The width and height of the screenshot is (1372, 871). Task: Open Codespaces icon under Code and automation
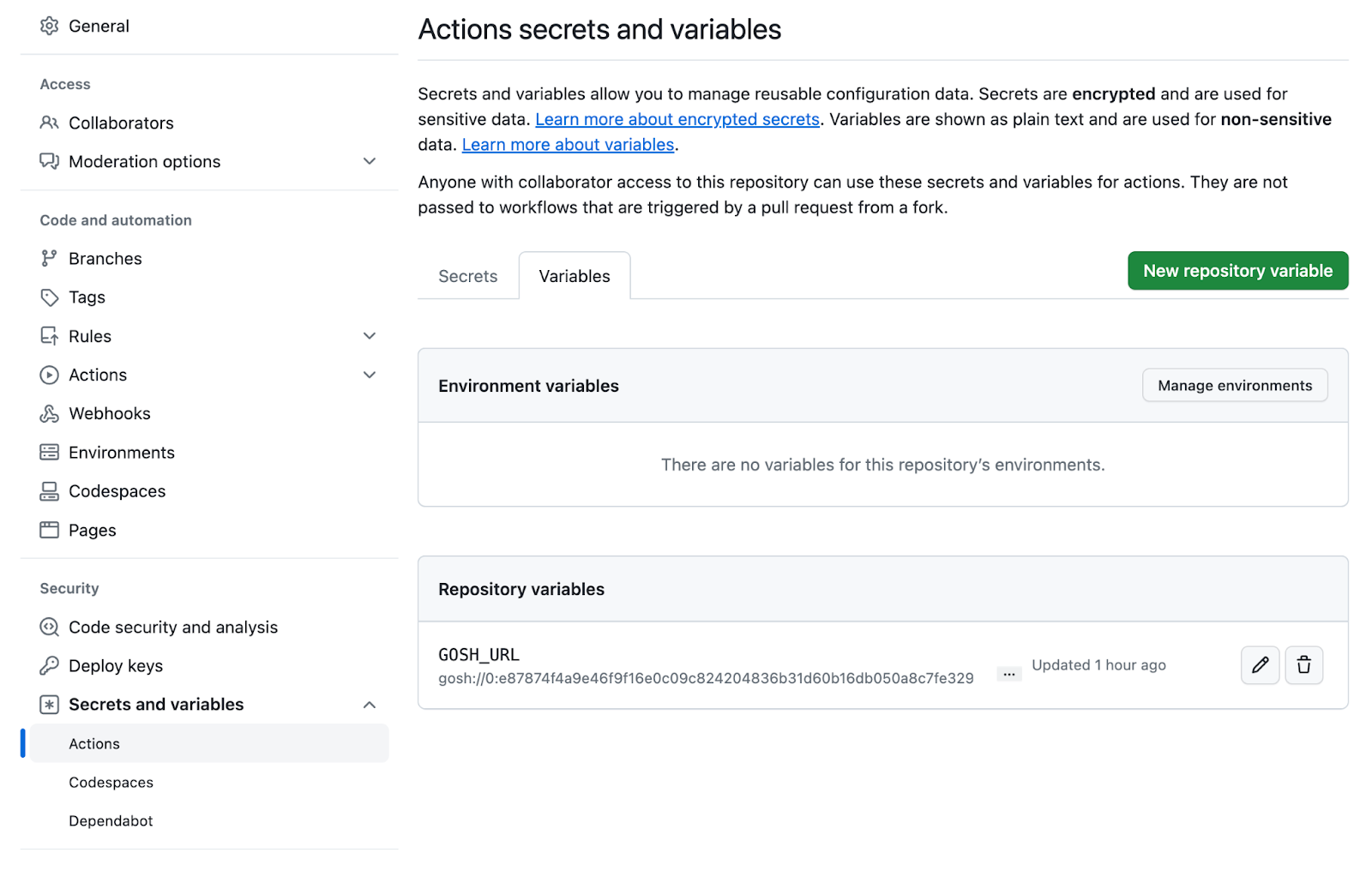[50, 491]
